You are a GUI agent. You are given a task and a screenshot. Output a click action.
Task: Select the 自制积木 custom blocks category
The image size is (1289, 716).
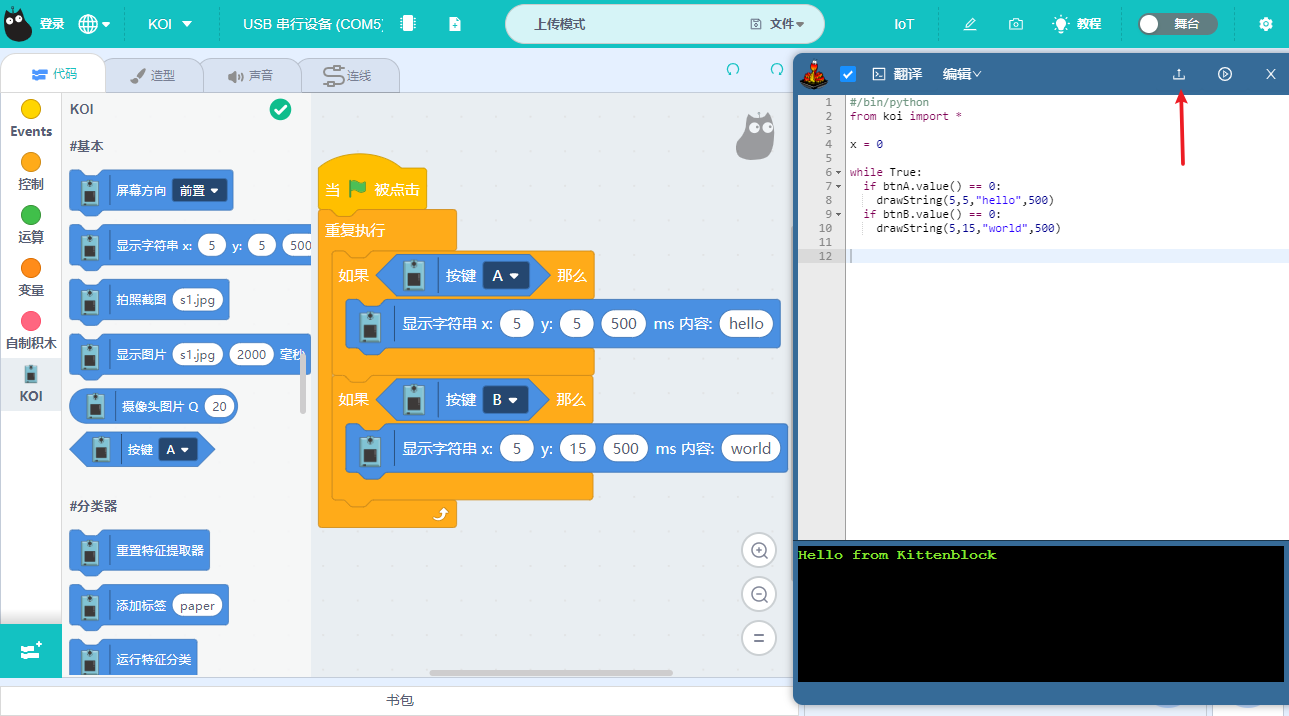click(31, 331)
